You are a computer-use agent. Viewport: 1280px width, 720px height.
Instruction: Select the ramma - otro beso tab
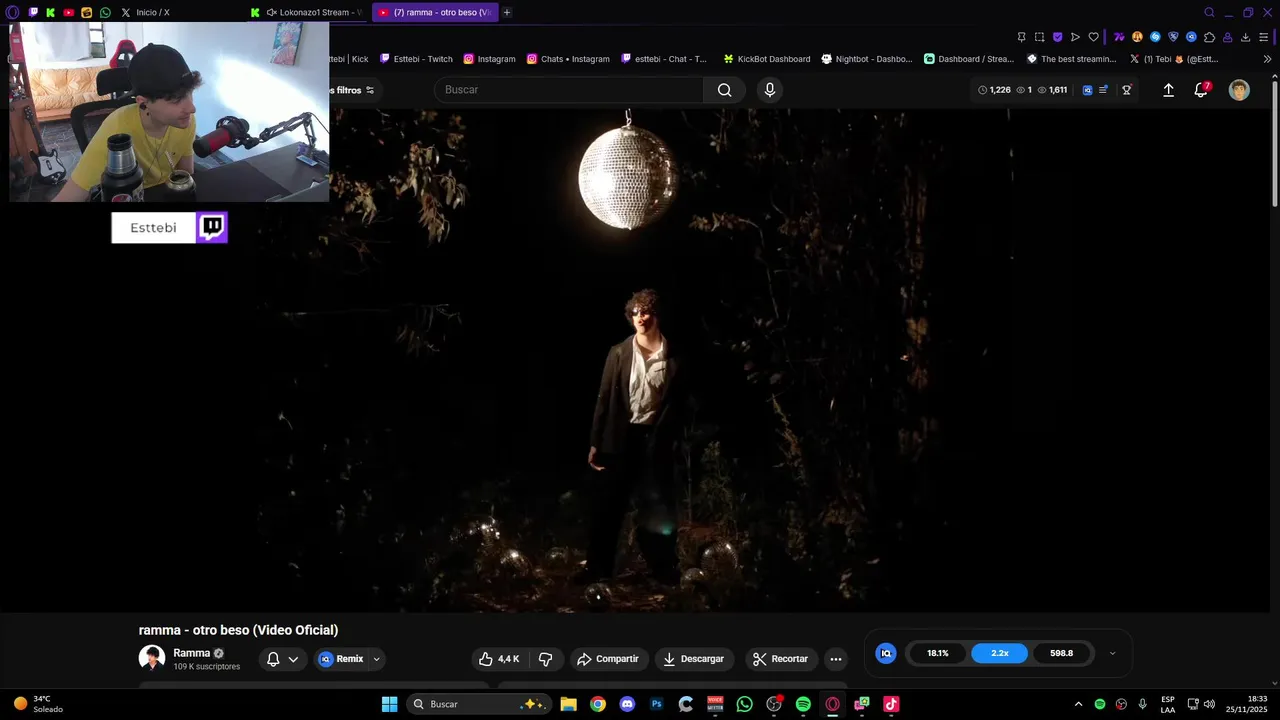tap(435, 12)
